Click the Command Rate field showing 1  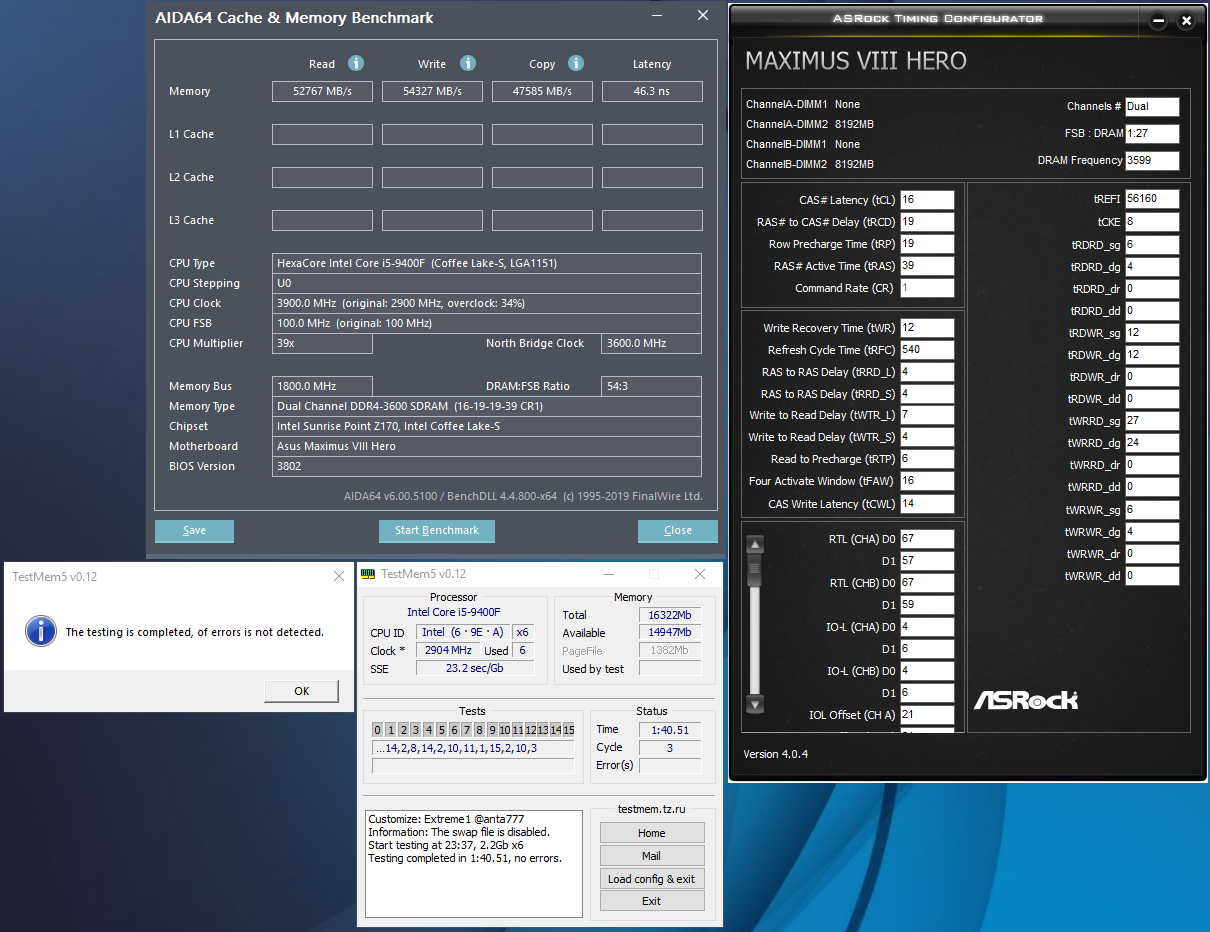pyautogui.click(x=927, y=288)
